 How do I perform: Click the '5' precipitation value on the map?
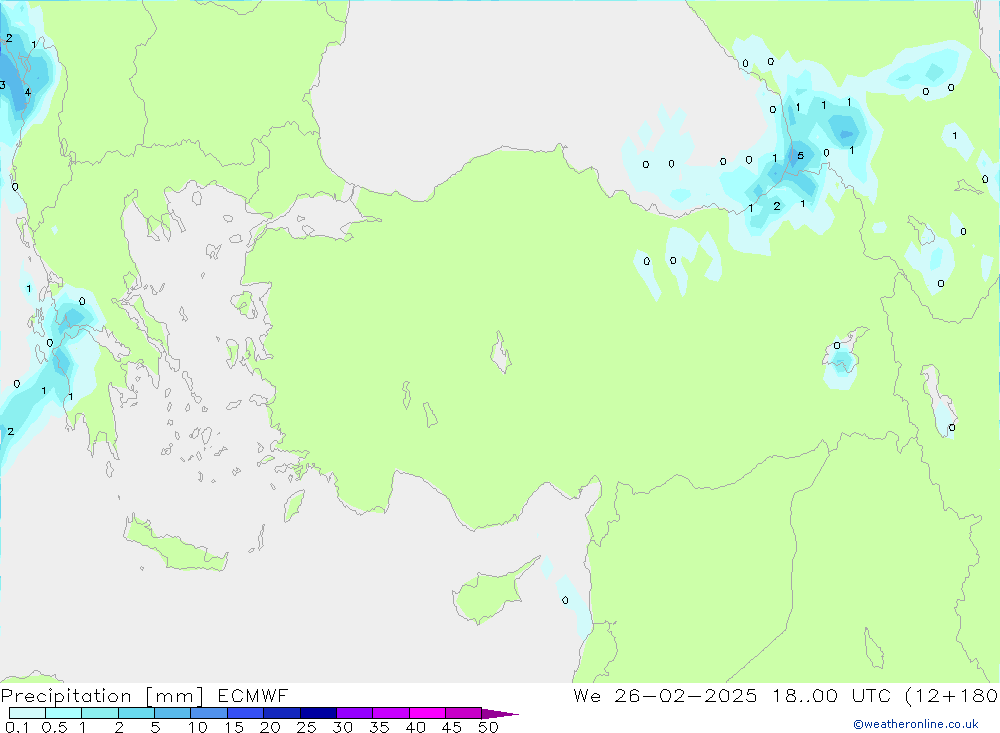[800, 156]
